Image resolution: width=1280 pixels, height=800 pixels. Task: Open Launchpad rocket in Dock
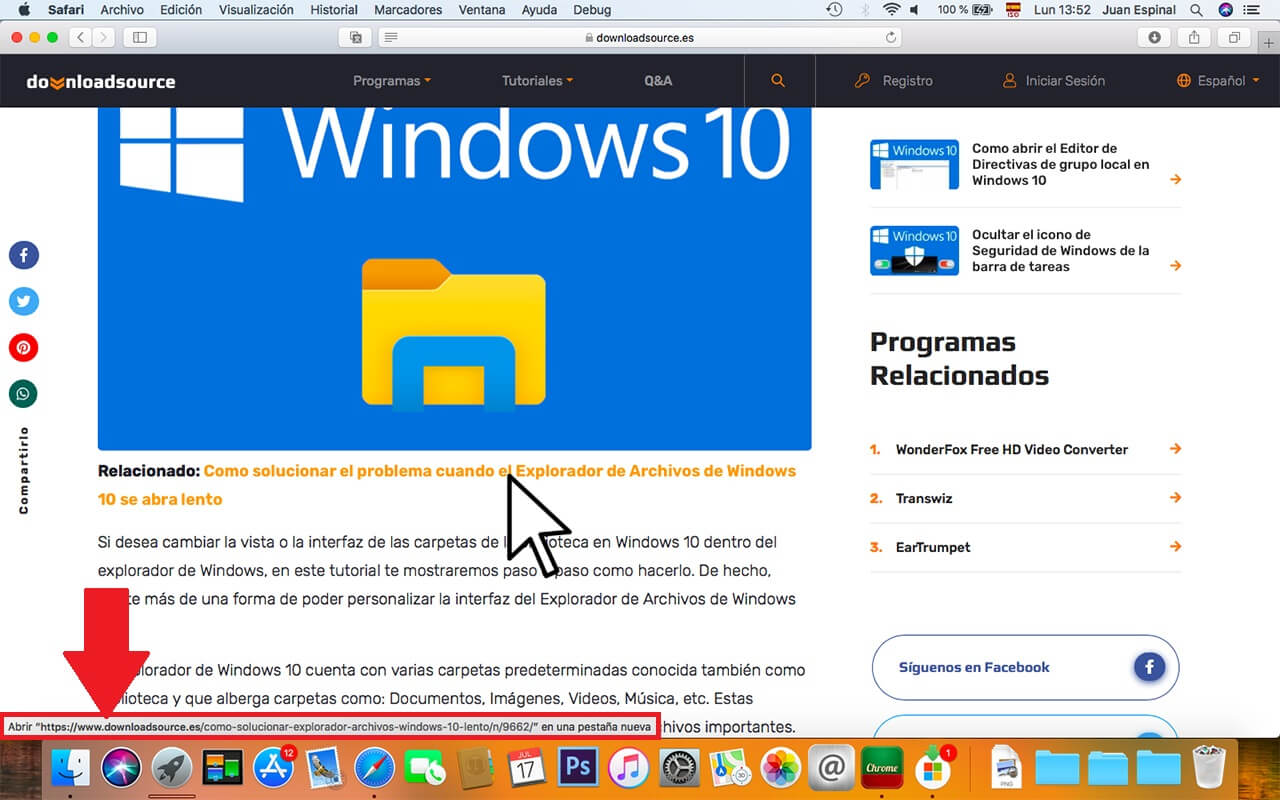[x=172, y=768]
